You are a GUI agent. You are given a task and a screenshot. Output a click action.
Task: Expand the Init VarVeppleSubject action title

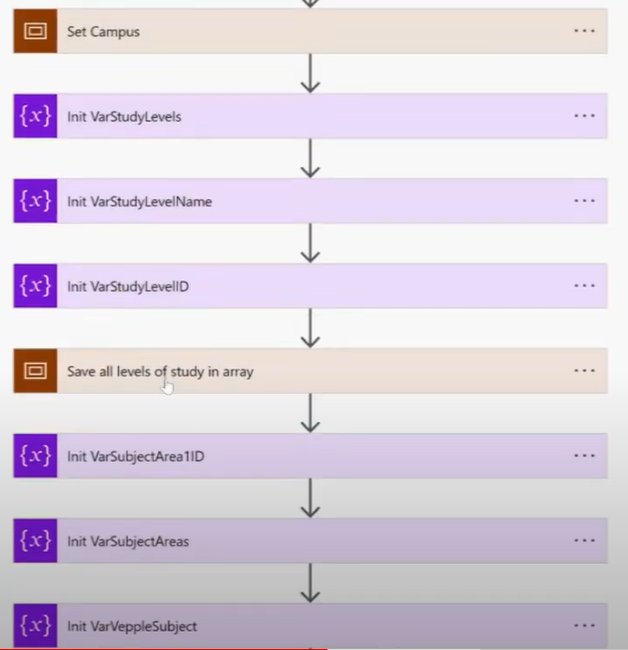click(132, 626)
